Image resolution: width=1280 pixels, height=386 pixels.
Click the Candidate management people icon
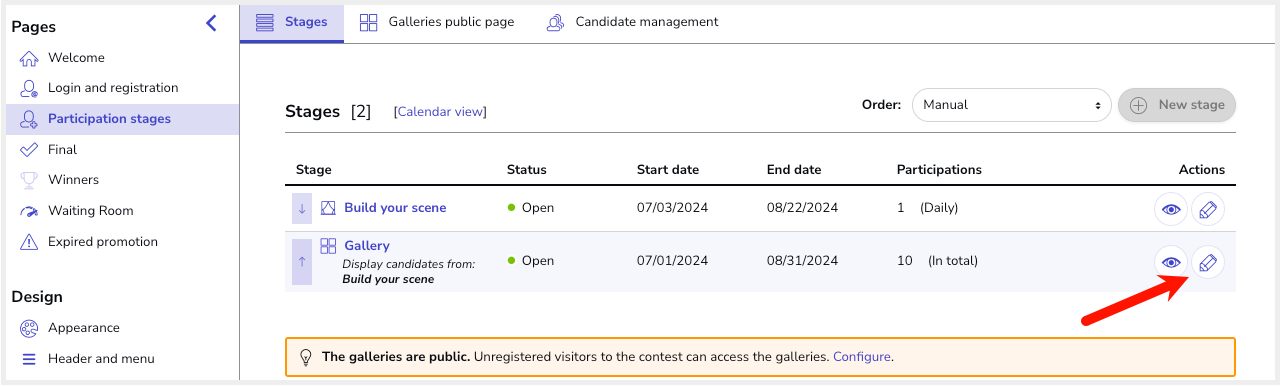click(555, 22)
